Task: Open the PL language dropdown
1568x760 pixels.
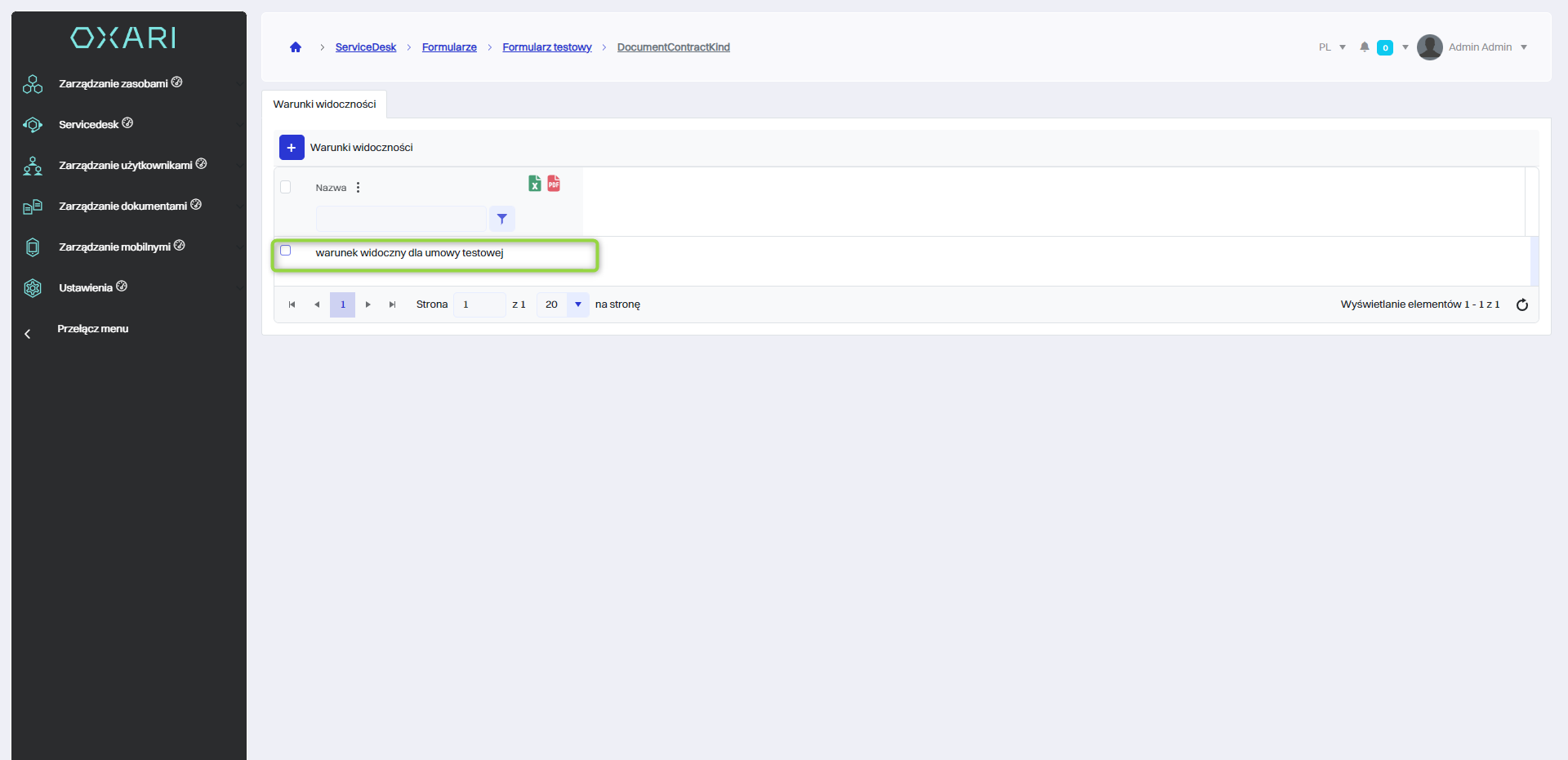Action: 1331,47
